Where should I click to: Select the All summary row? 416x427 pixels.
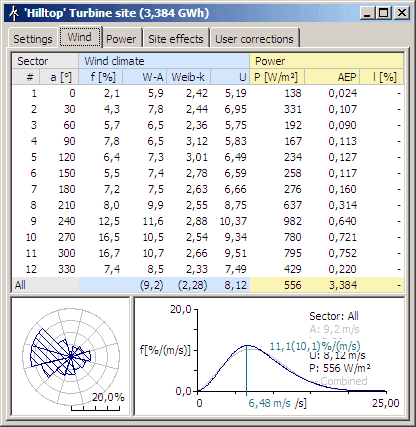[x=208, y=285]
